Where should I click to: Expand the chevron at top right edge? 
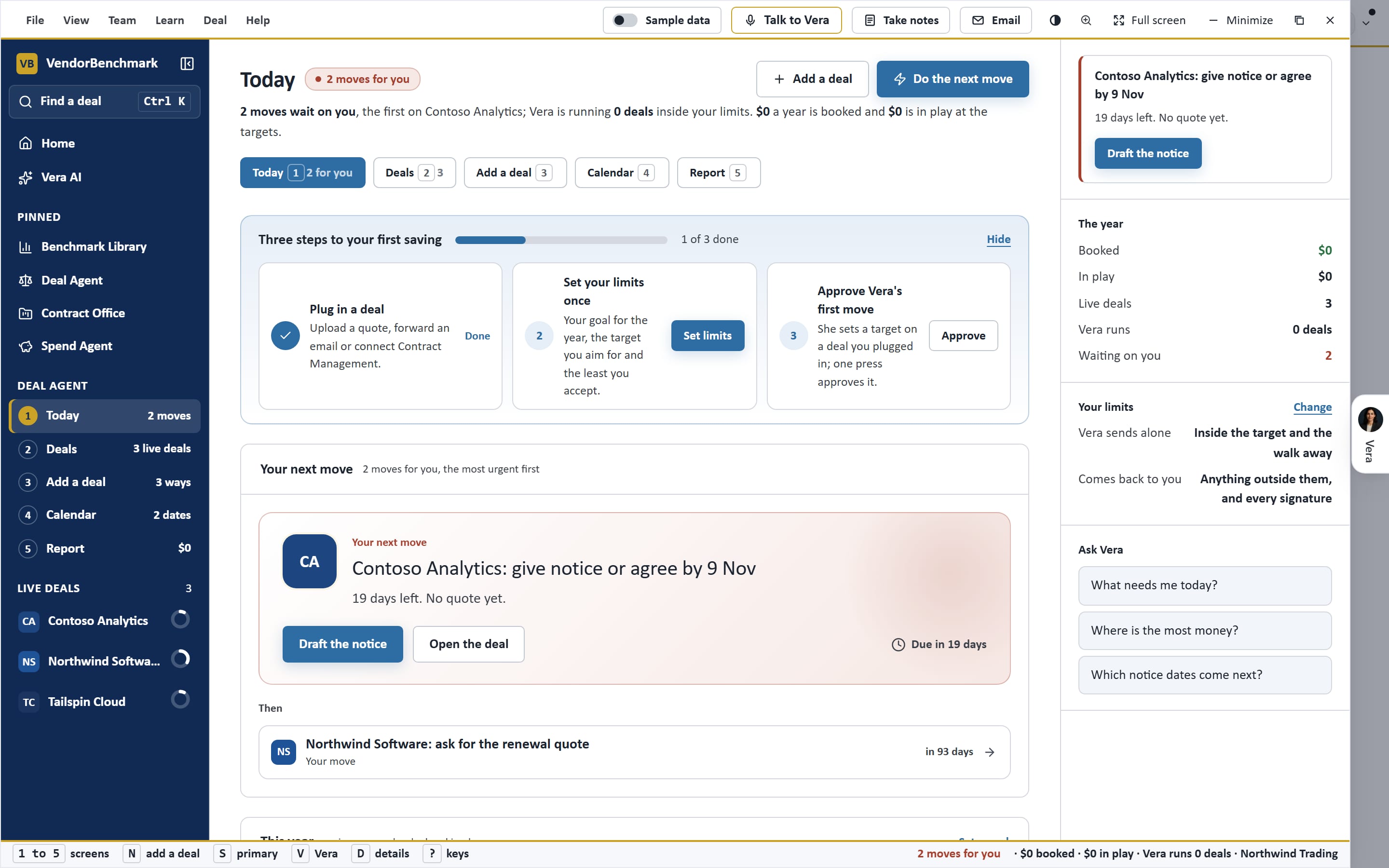(x=1366, y=24)
